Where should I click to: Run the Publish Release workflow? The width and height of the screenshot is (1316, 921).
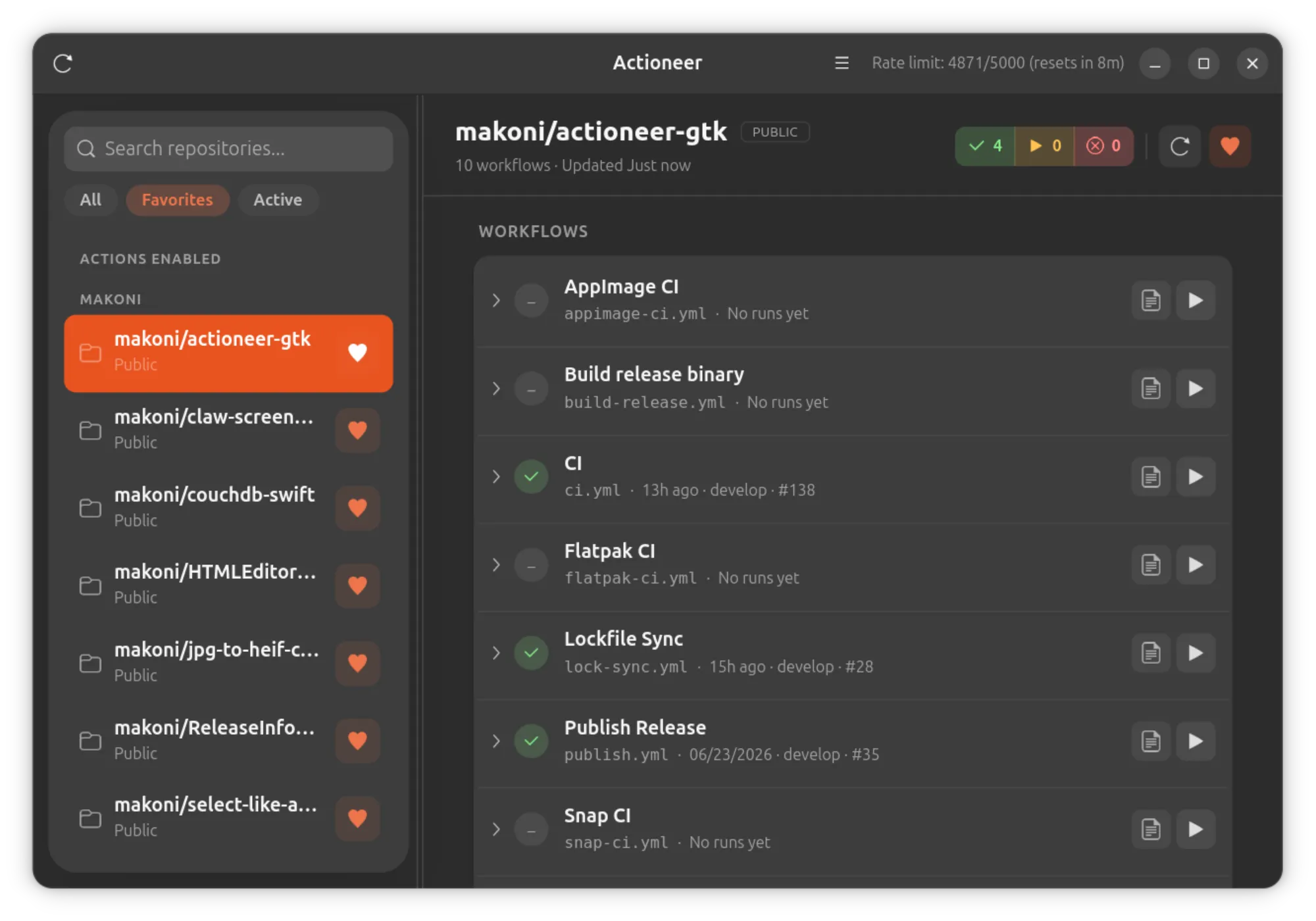[1196, 741]
